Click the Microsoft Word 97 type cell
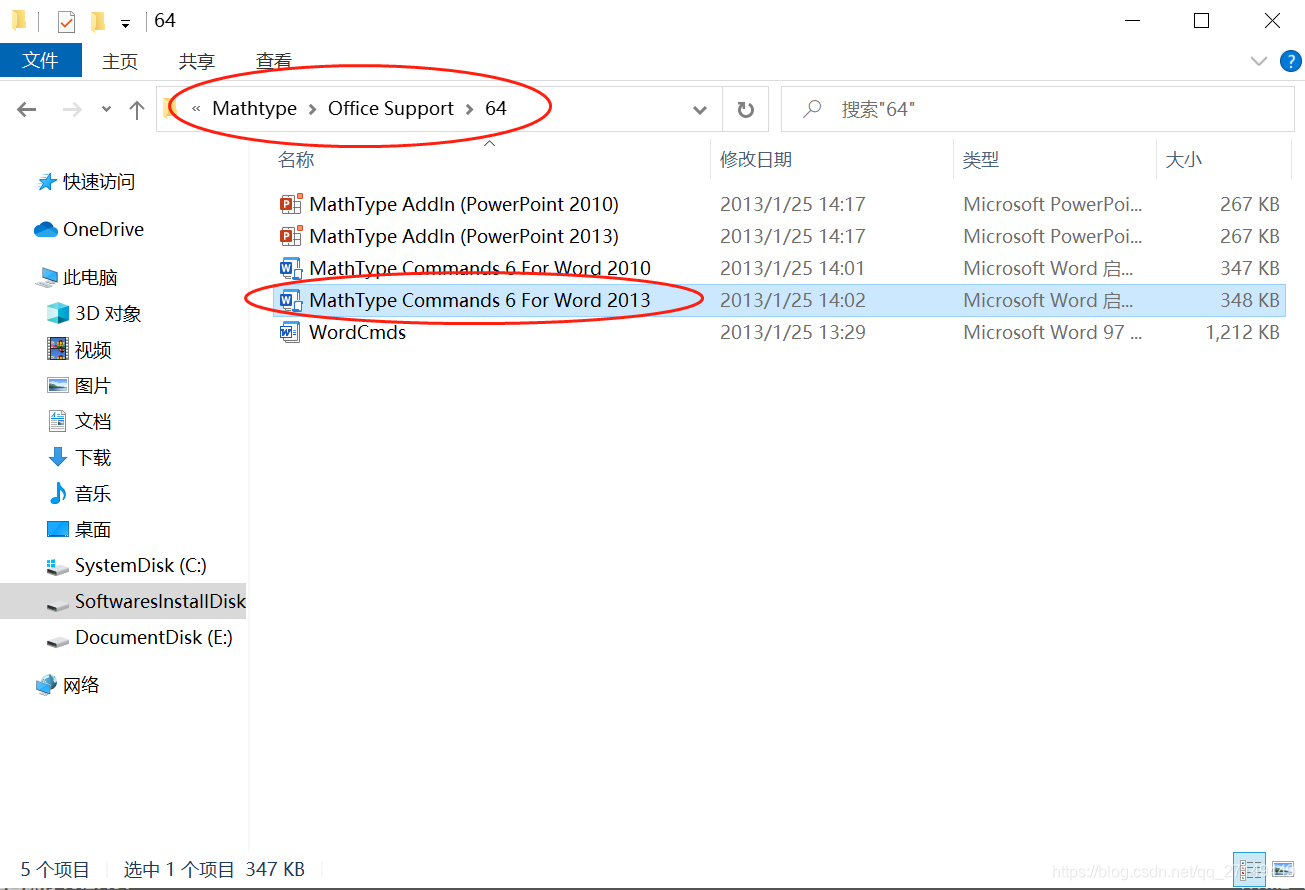Image resolution: width=1305 pixels, height=890 pixels. (1052, 332)
